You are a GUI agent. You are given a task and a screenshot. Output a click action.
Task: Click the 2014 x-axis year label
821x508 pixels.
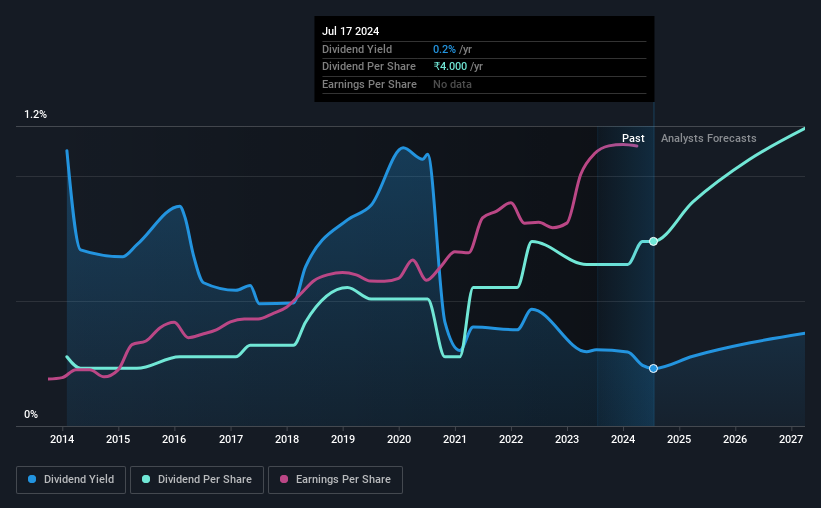(62, 439)
